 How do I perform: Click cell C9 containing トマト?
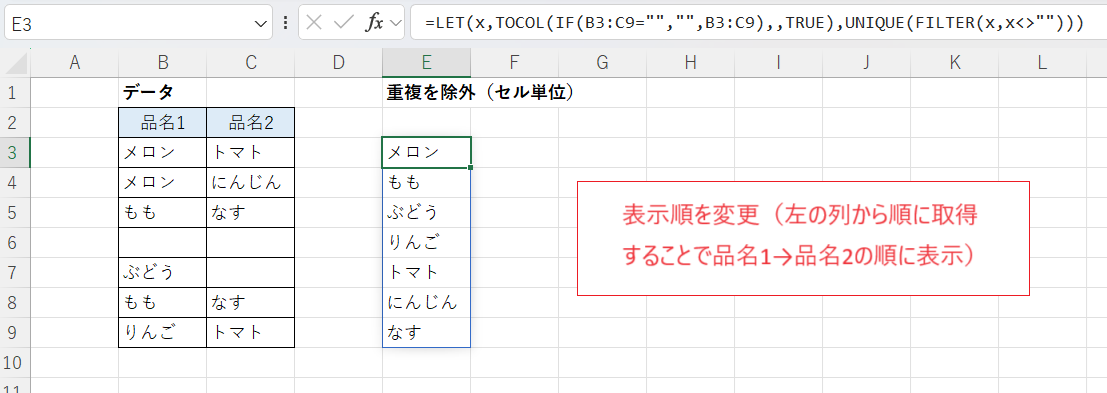tap(251, 332)
